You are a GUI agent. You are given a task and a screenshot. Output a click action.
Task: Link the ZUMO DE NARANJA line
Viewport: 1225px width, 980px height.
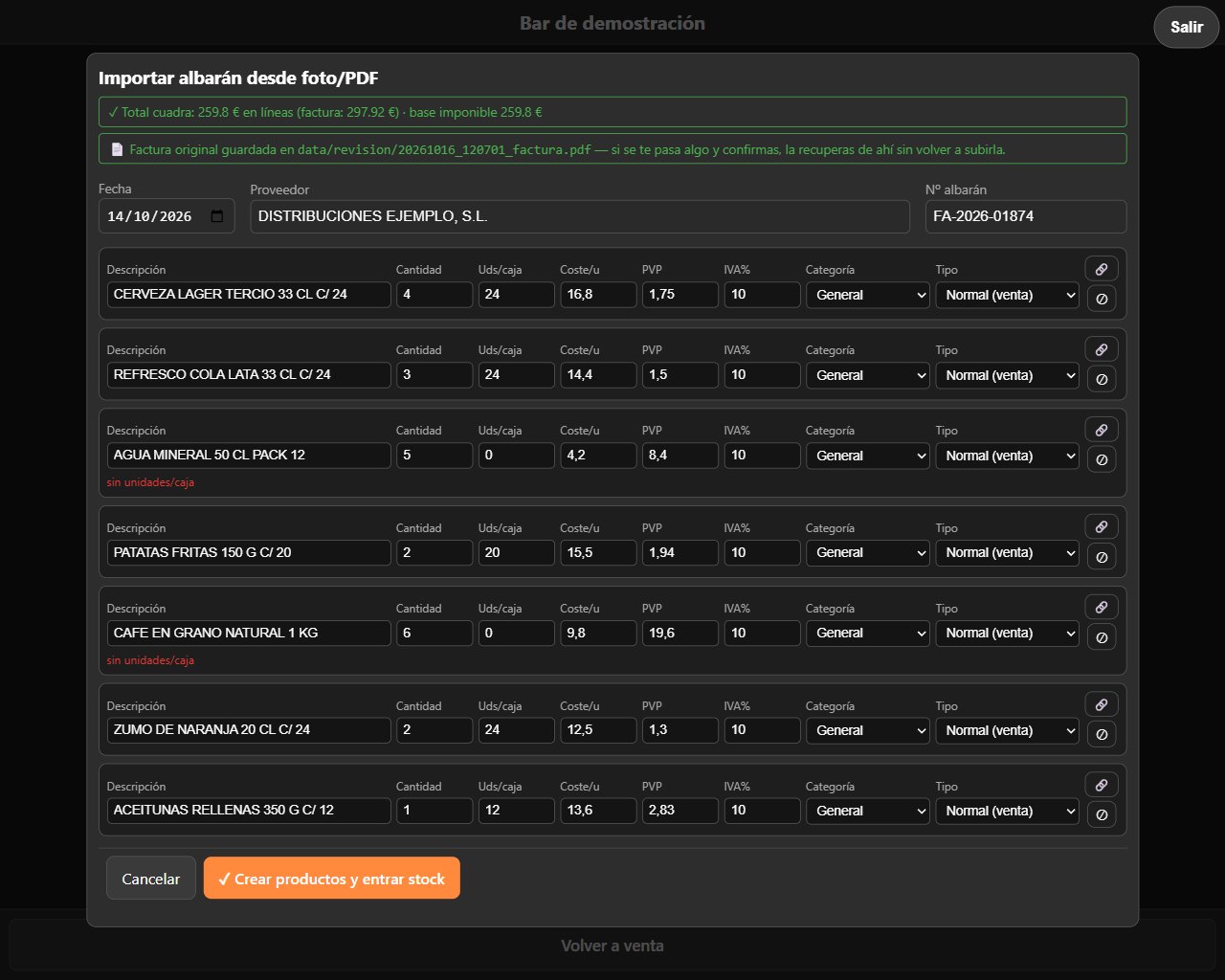click(1102, 704)
